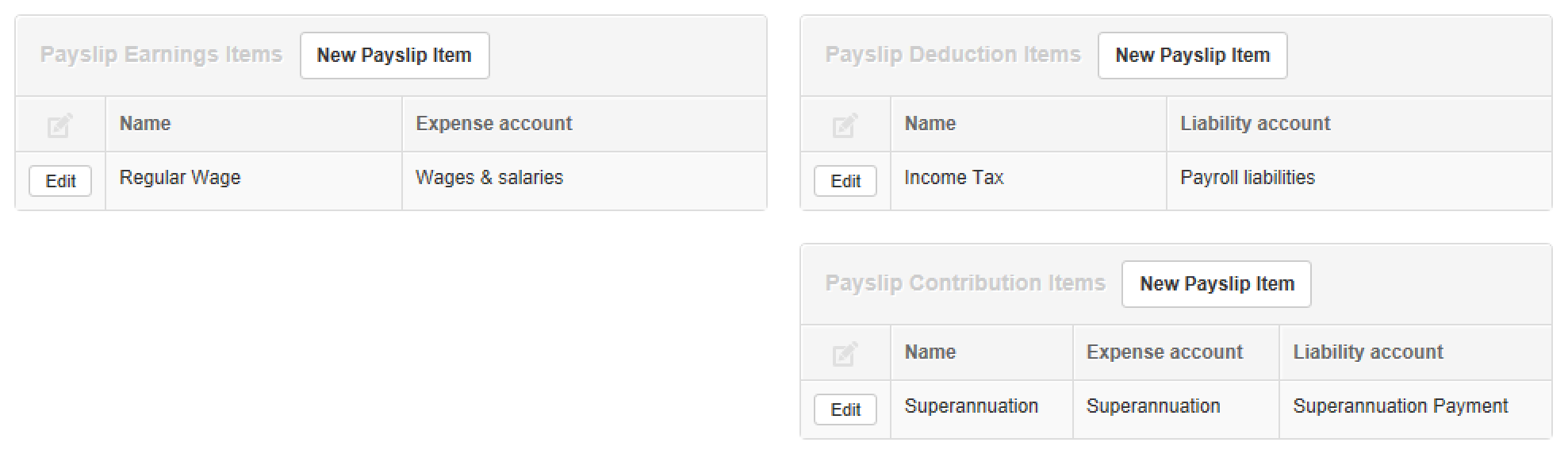1568x450 pixels.
Task: Add a new payslip earnings item
Action: click(x=394, y=56)
